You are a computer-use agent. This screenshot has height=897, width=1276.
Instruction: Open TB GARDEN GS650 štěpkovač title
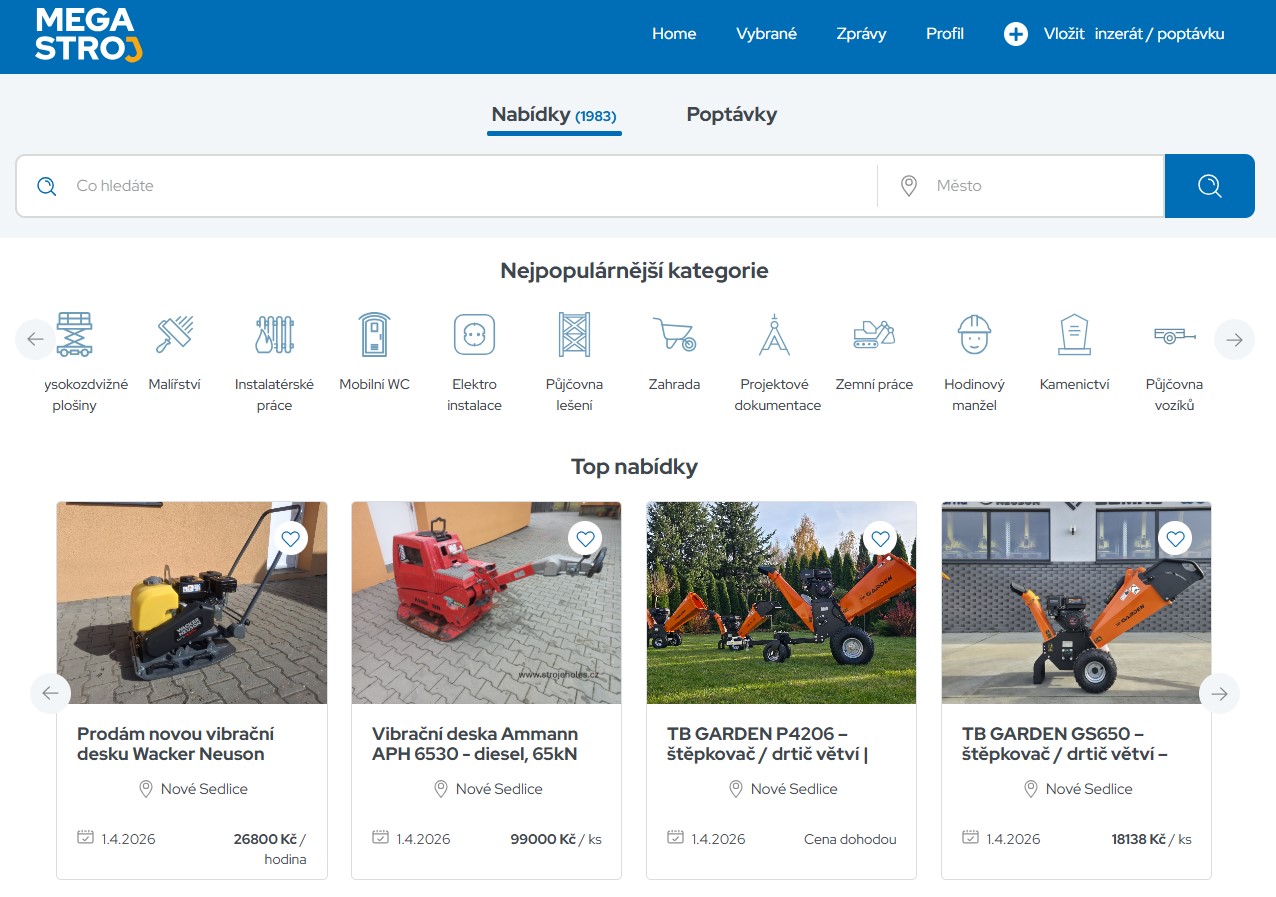(1065, 744)
